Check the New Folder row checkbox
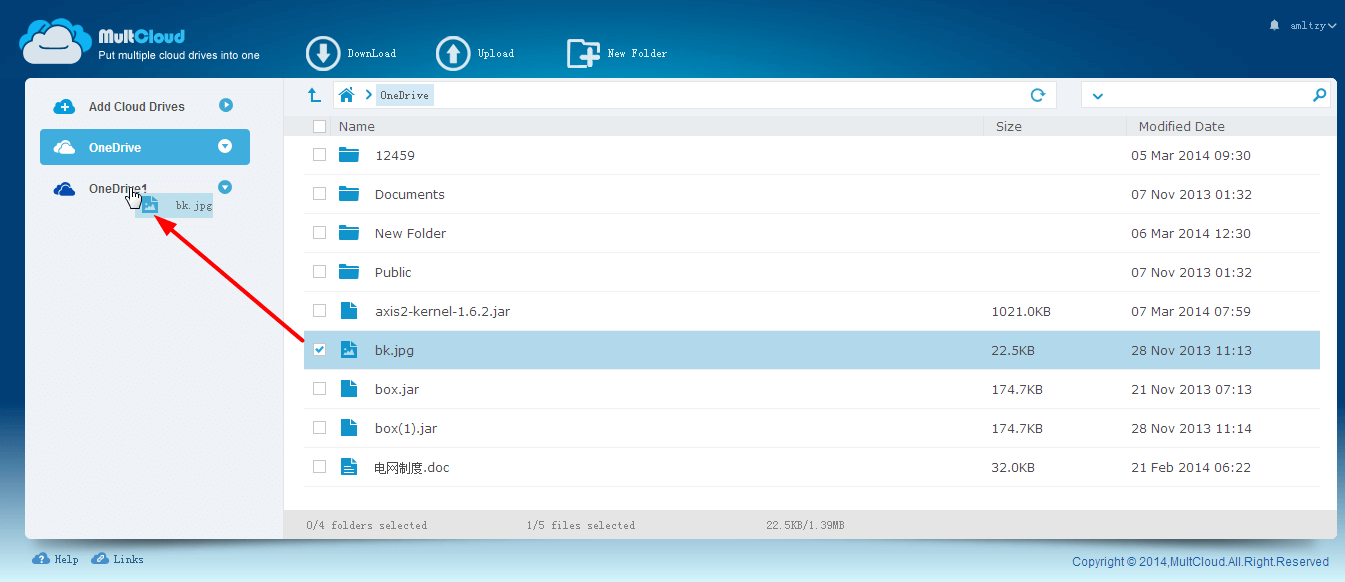 tap(319, 233)
